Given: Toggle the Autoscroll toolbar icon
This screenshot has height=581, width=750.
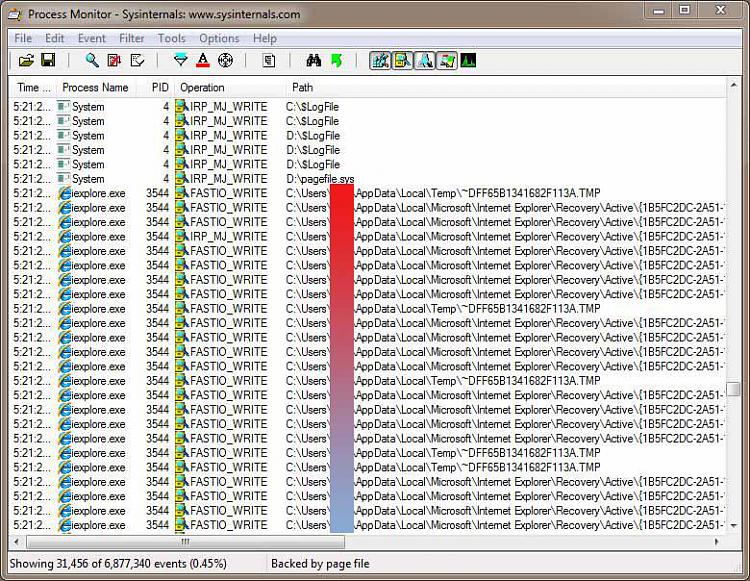Looking at the screenshot, I should (x=114, y=60).
